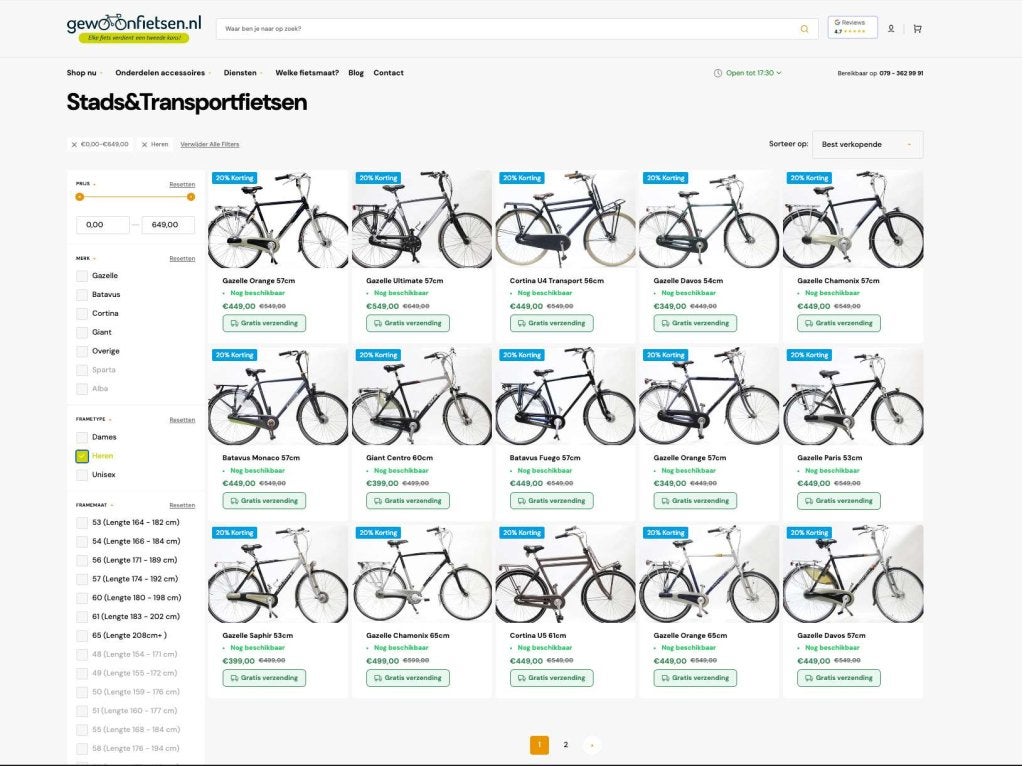Remove the €0,00-€649,00 price filter chip
The height and width of the screenshot is (766, 1024).
[x=74, y=144]
